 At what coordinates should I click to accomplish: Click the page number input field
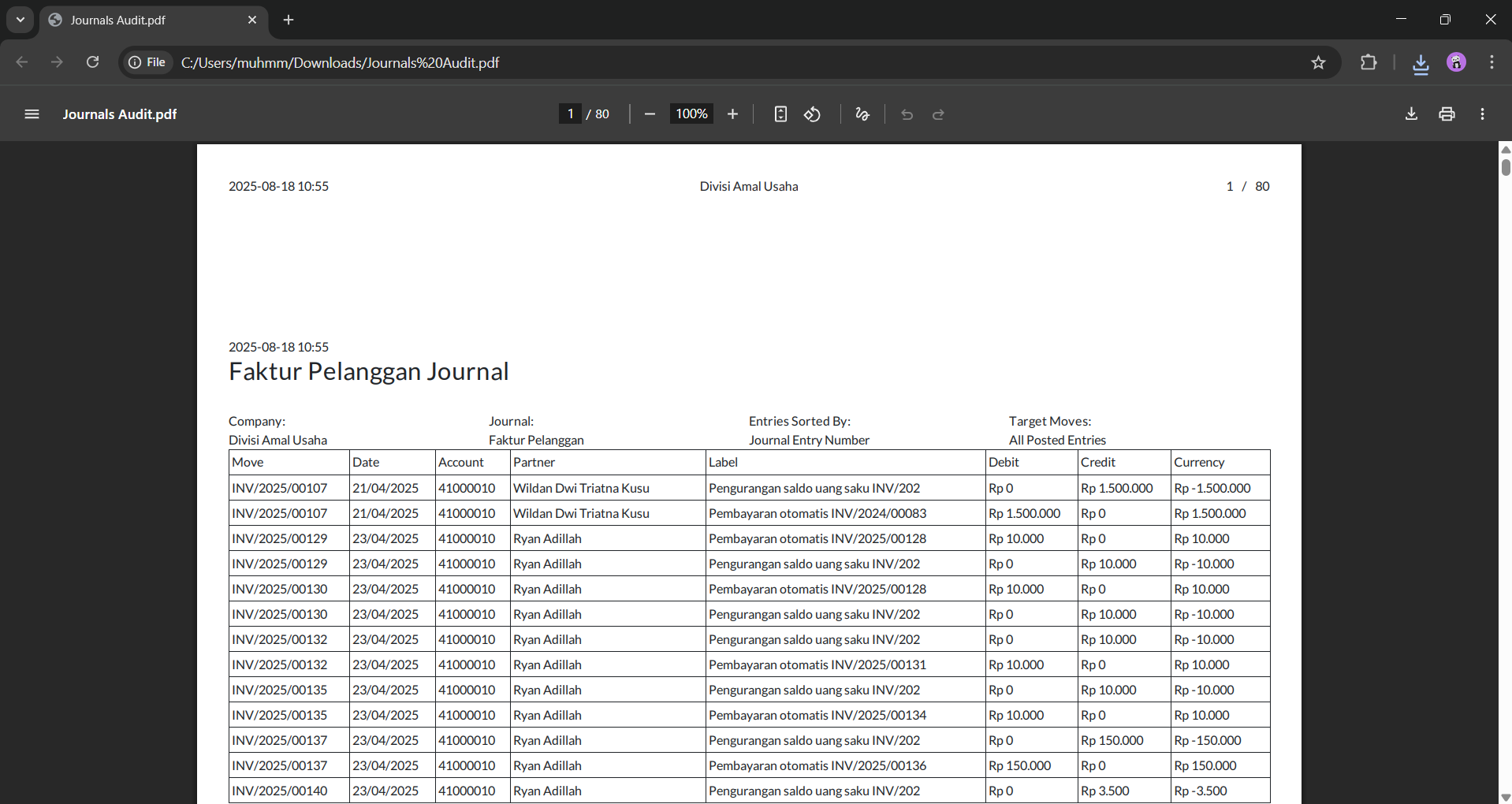[570, 114]
